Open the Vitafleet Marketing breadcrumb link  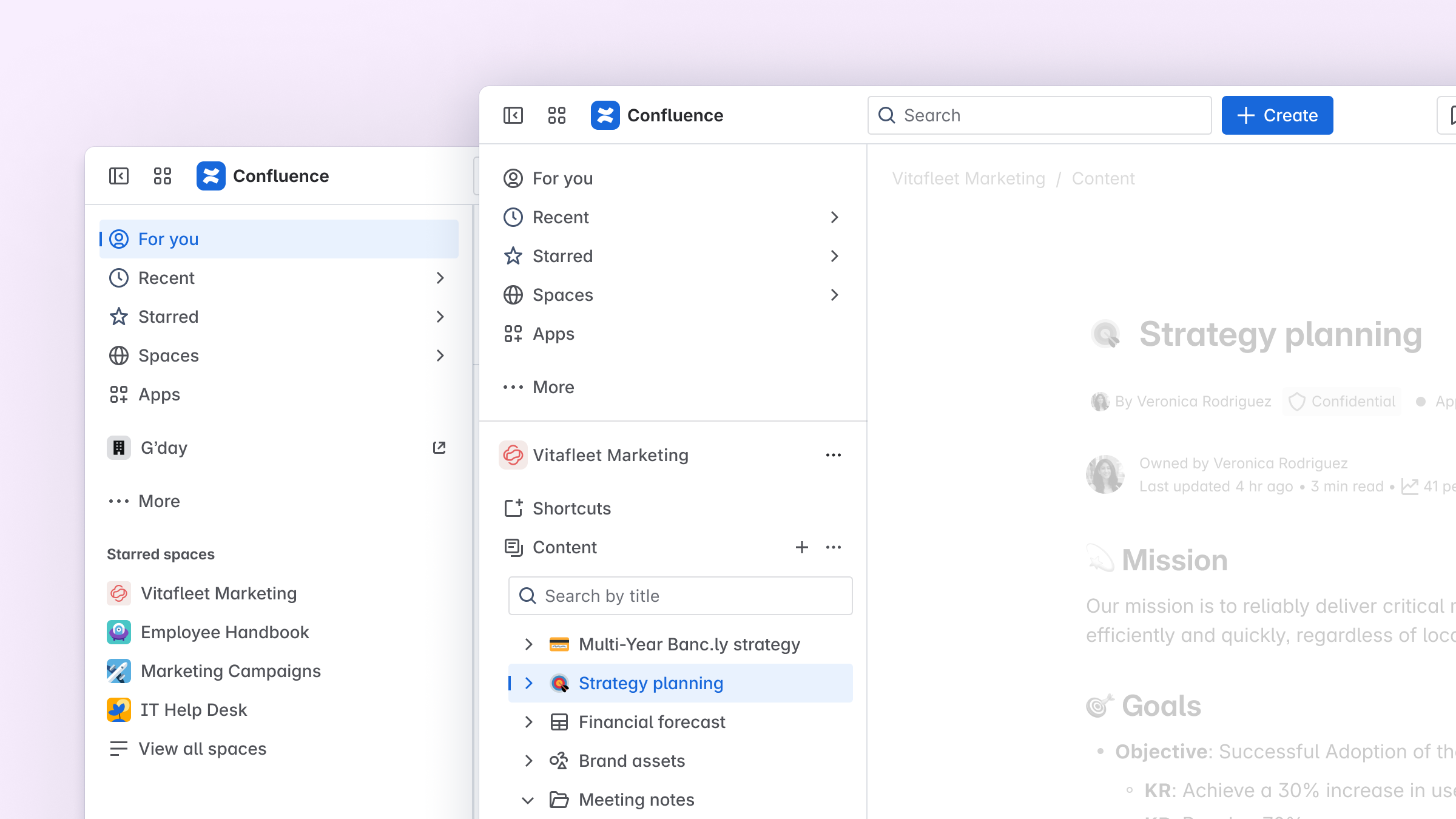pyautogui.click(x=968, y=178)
